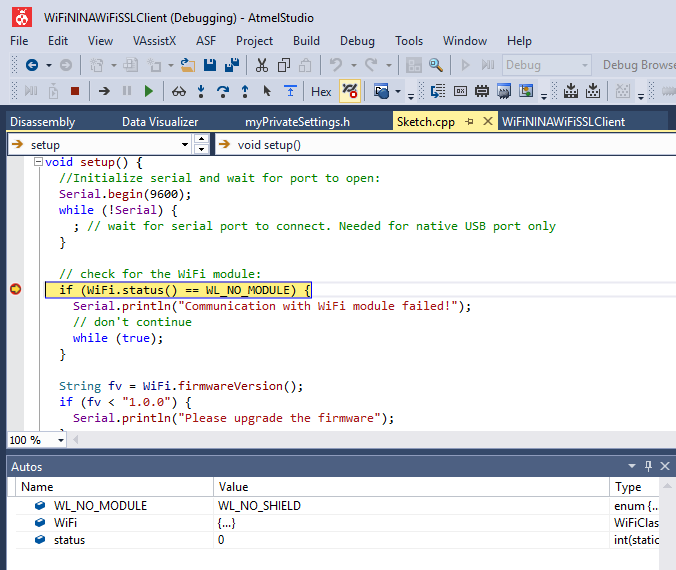This screenshot has width=676, height=570.
Task: Open the VAssistX menu
Action: [154, 41]
